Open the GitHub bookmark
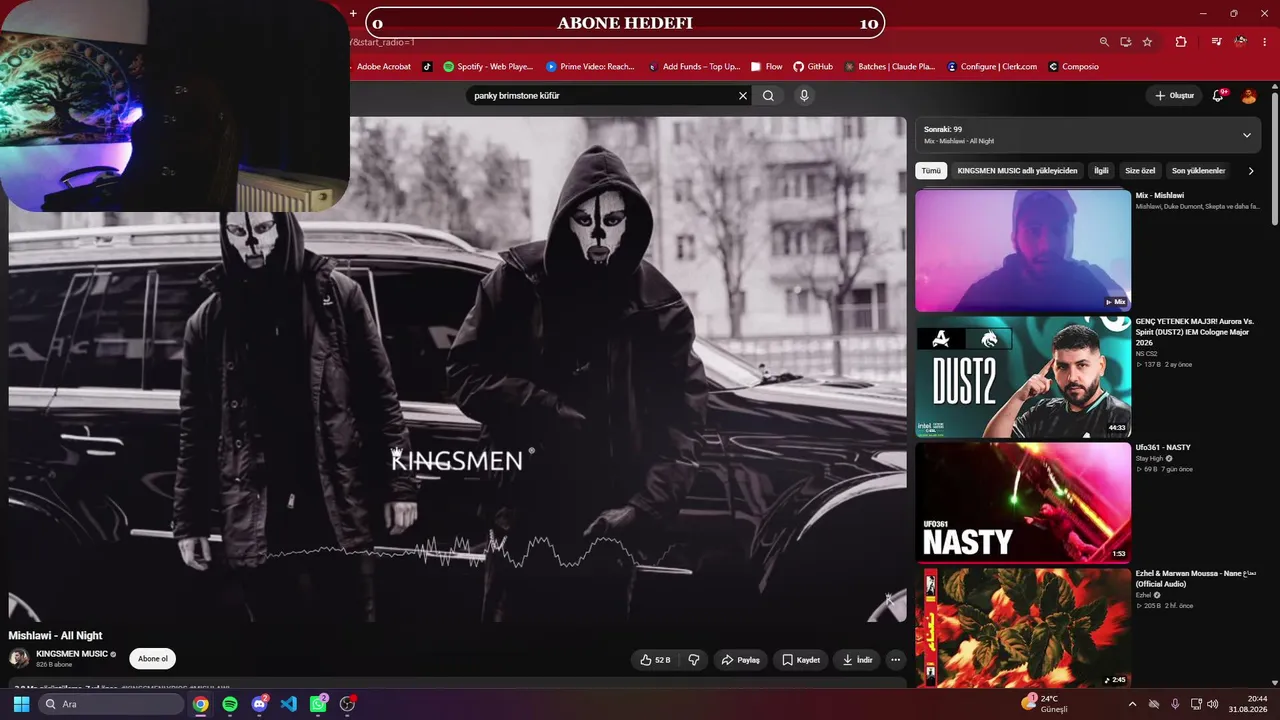The image size is (1280, 720). [813, 67]
